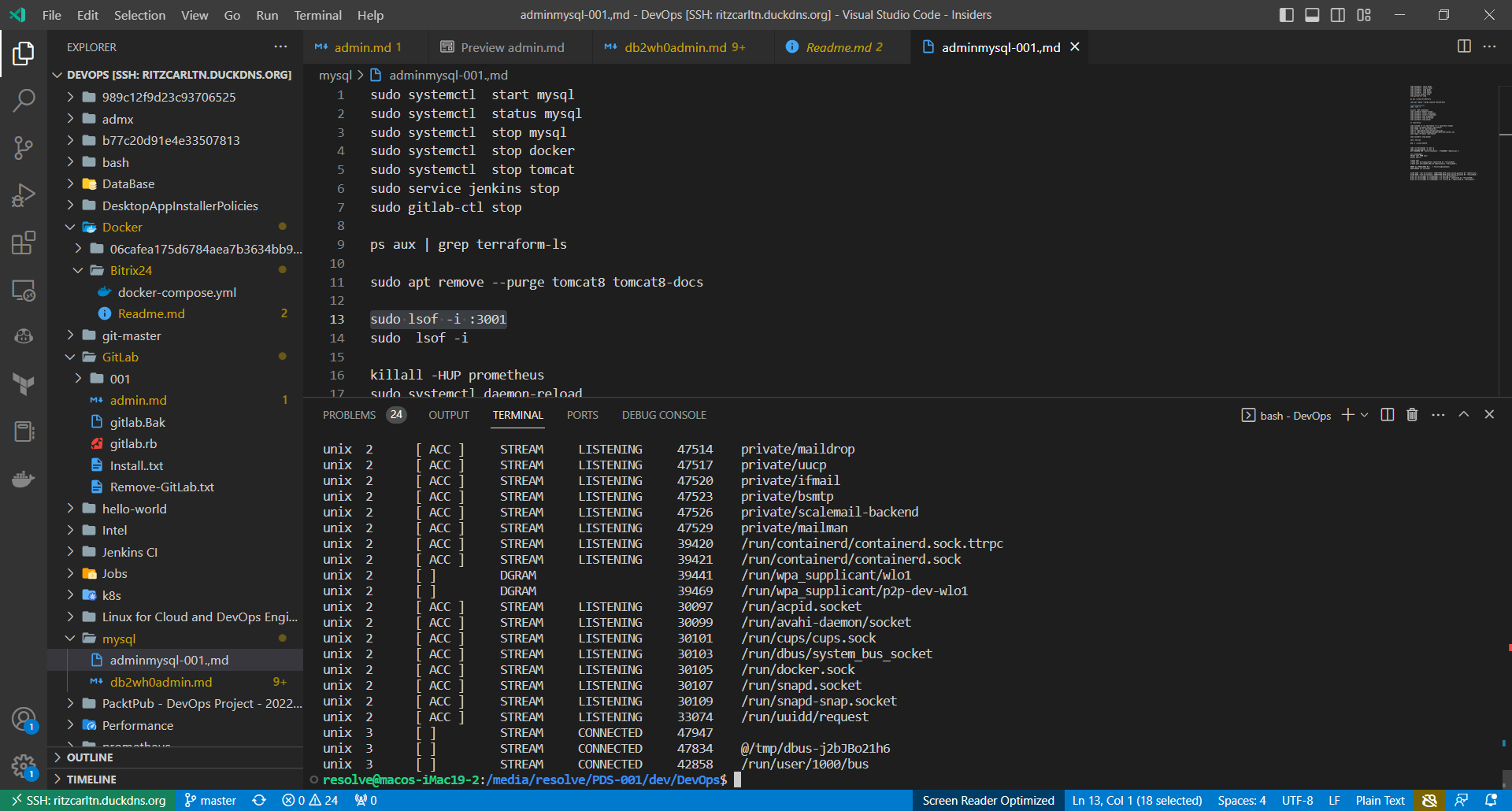Open the launch profile dropdown next to new terminal

[x=1365, y=415]
